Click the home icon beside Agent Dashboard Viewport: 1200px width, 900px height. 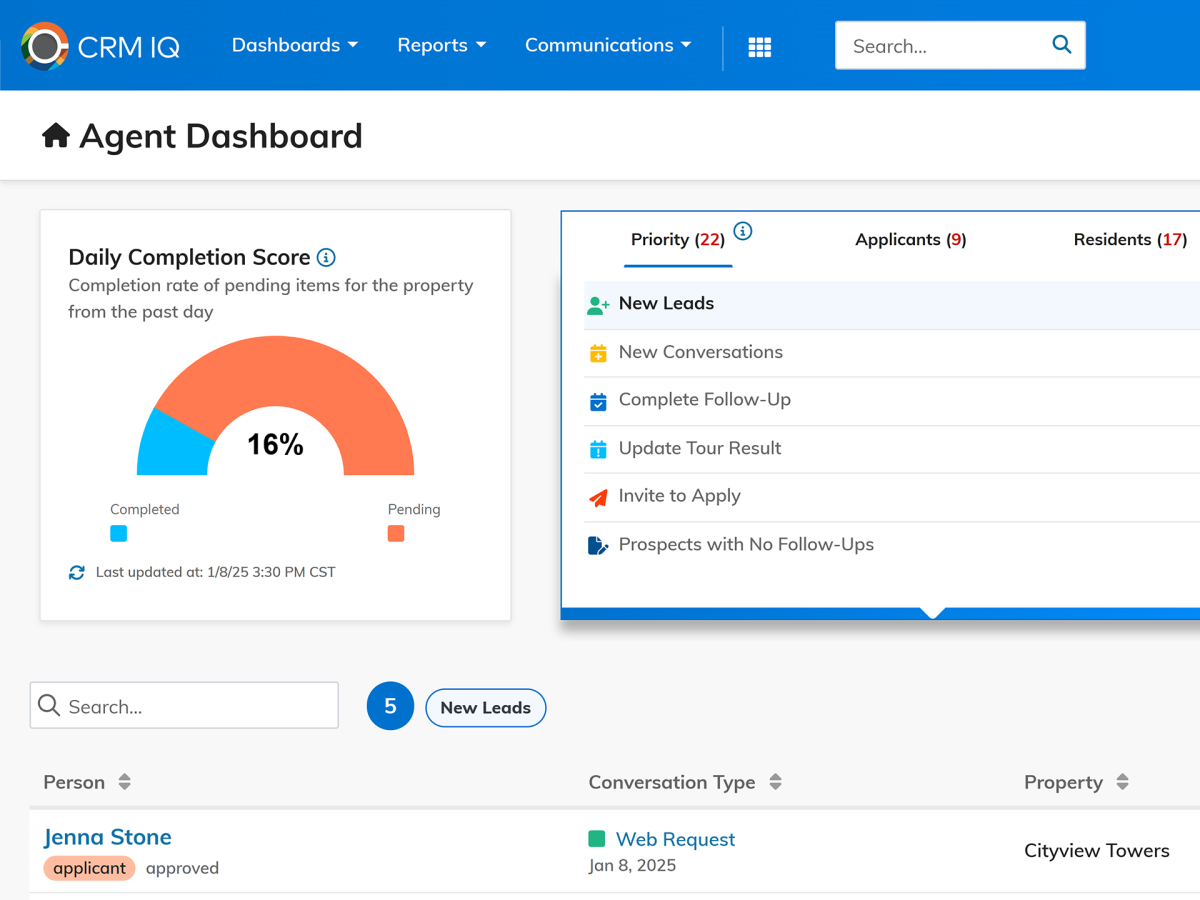[x=57, y=135]
